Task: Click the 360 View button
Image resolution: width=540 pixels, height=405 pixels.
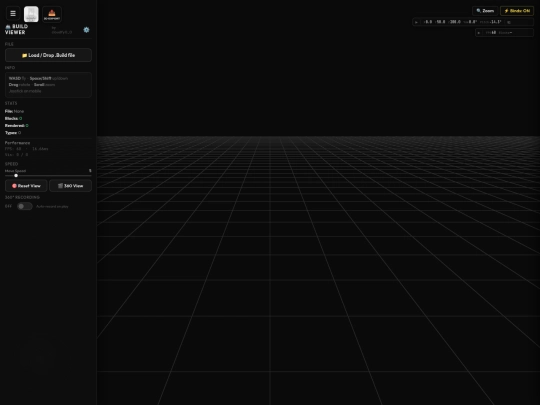Action: 70,186
